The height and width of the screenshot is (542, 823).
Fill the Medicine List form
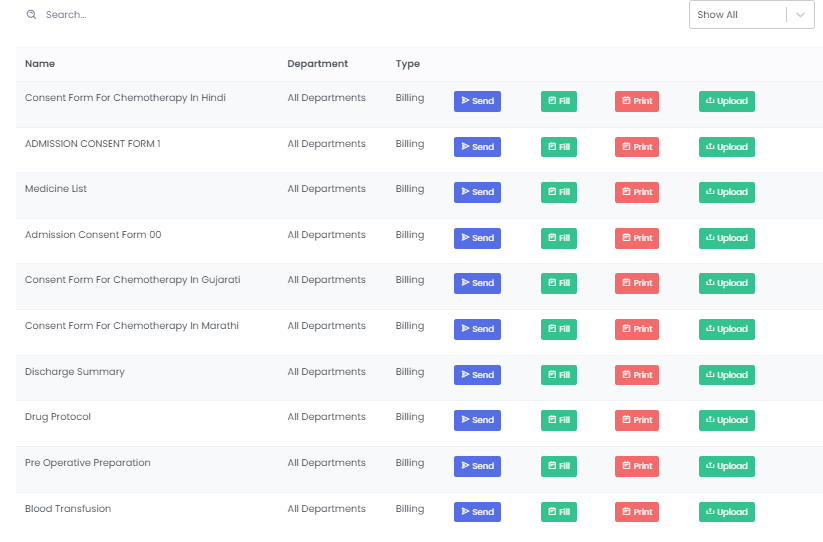(x=558, y=192)
